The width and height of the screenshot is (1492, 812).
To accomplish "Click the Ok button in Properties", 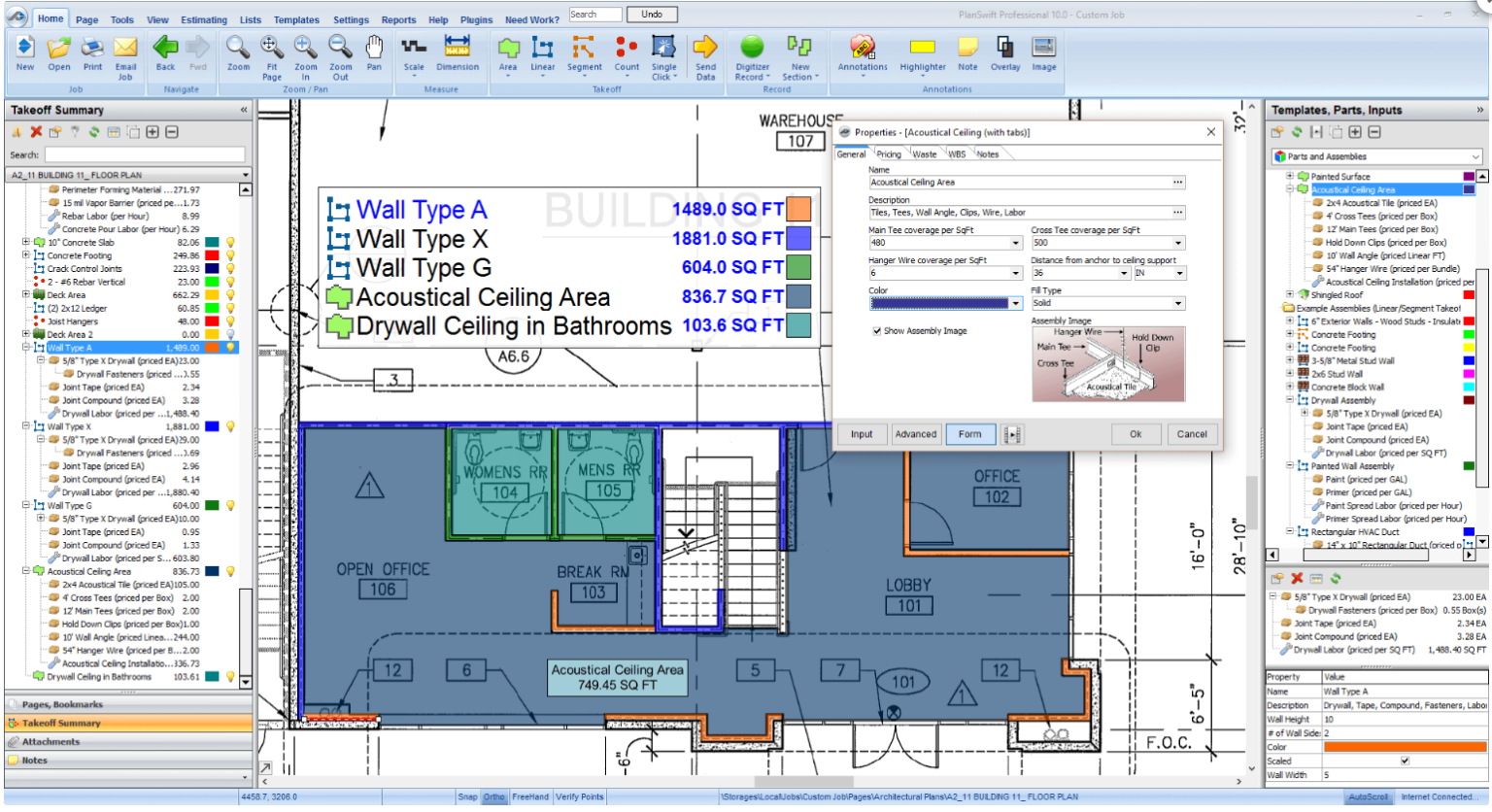I will 1136,434.
